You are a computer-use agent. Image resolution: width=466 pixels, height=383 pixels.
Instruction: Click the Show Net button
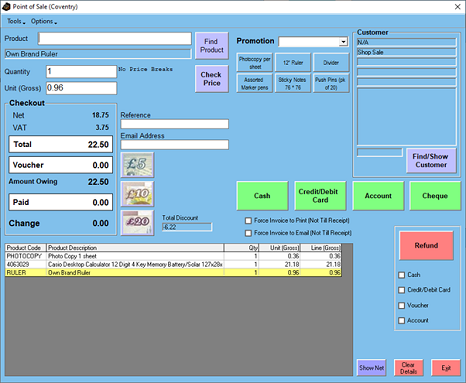point(371,368)
